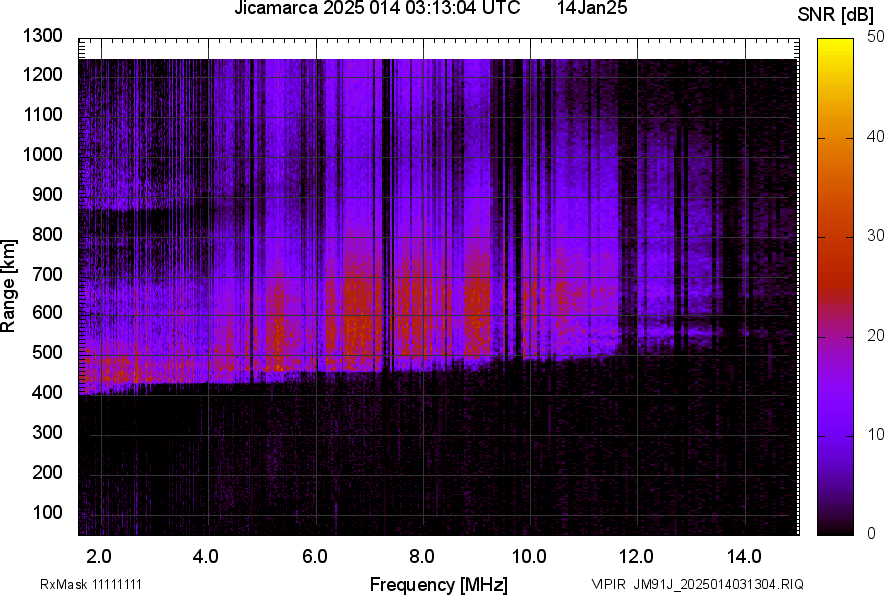Click the plot title 'Jicamarca 2025 014 03:13:04 UTC'
884x595 pixels.
click(377, 8)
